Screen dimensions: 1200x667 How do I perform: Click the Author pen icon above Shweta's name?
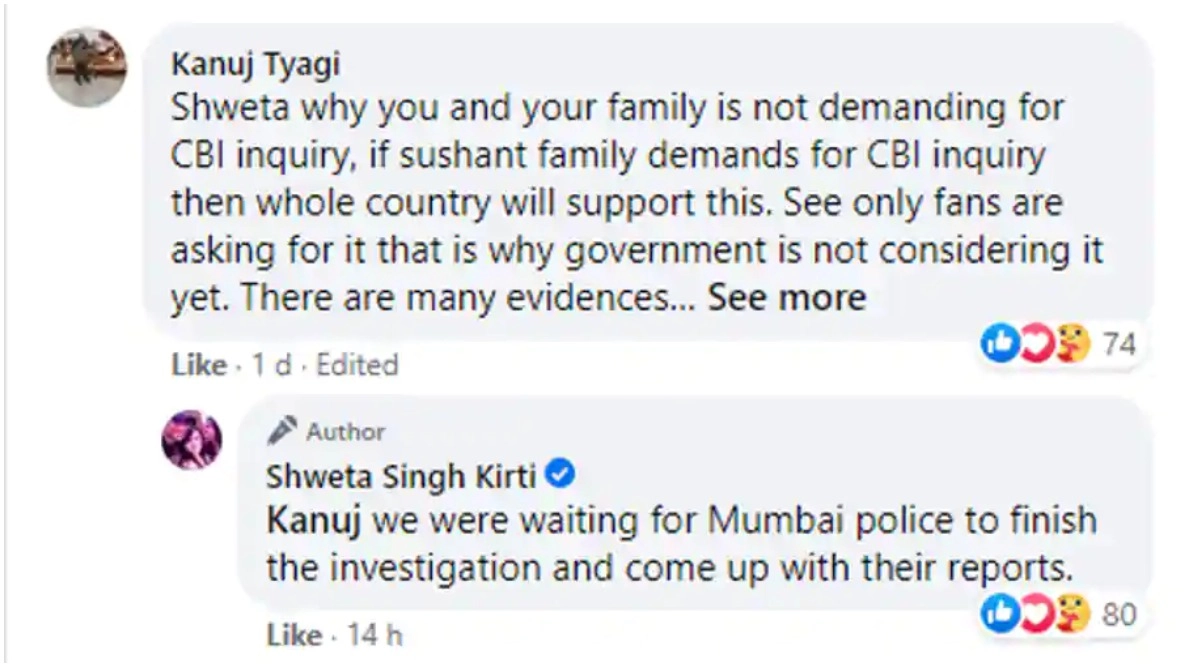(x=284, y=432)
